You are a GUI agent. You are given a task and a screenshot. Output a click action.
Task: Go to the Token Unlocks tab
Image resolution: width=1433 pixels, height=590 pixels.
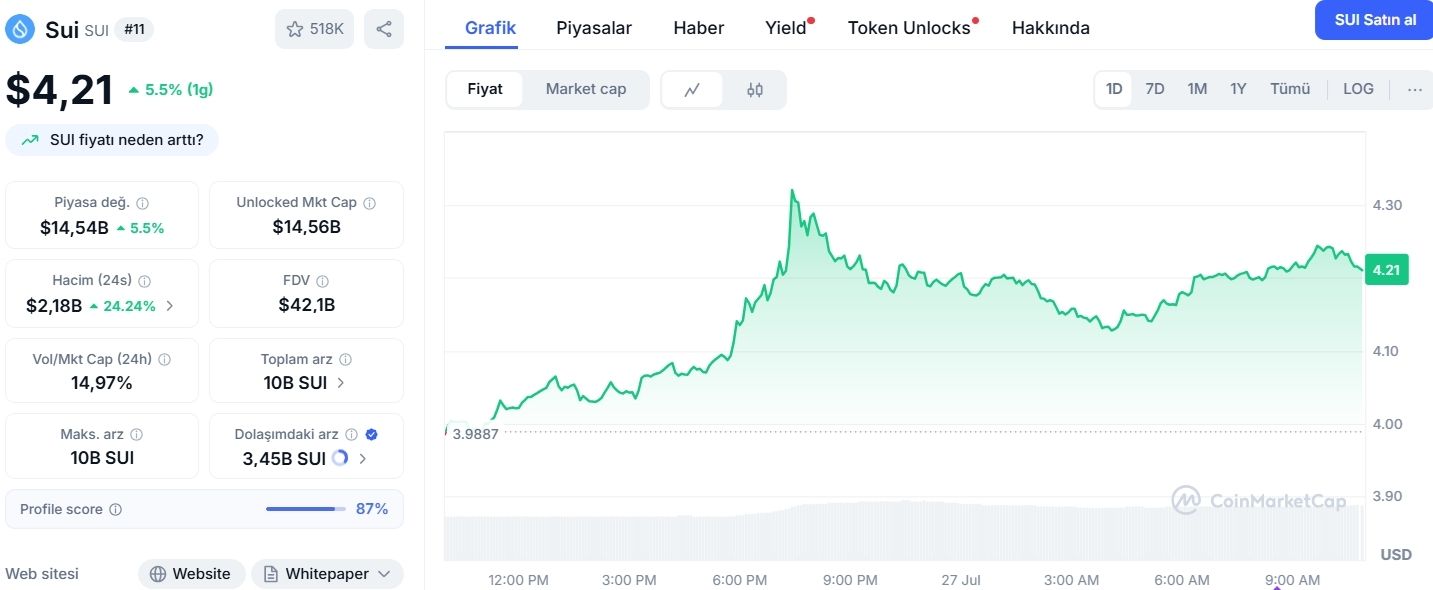pyautogui.click(x=909, y=28)
